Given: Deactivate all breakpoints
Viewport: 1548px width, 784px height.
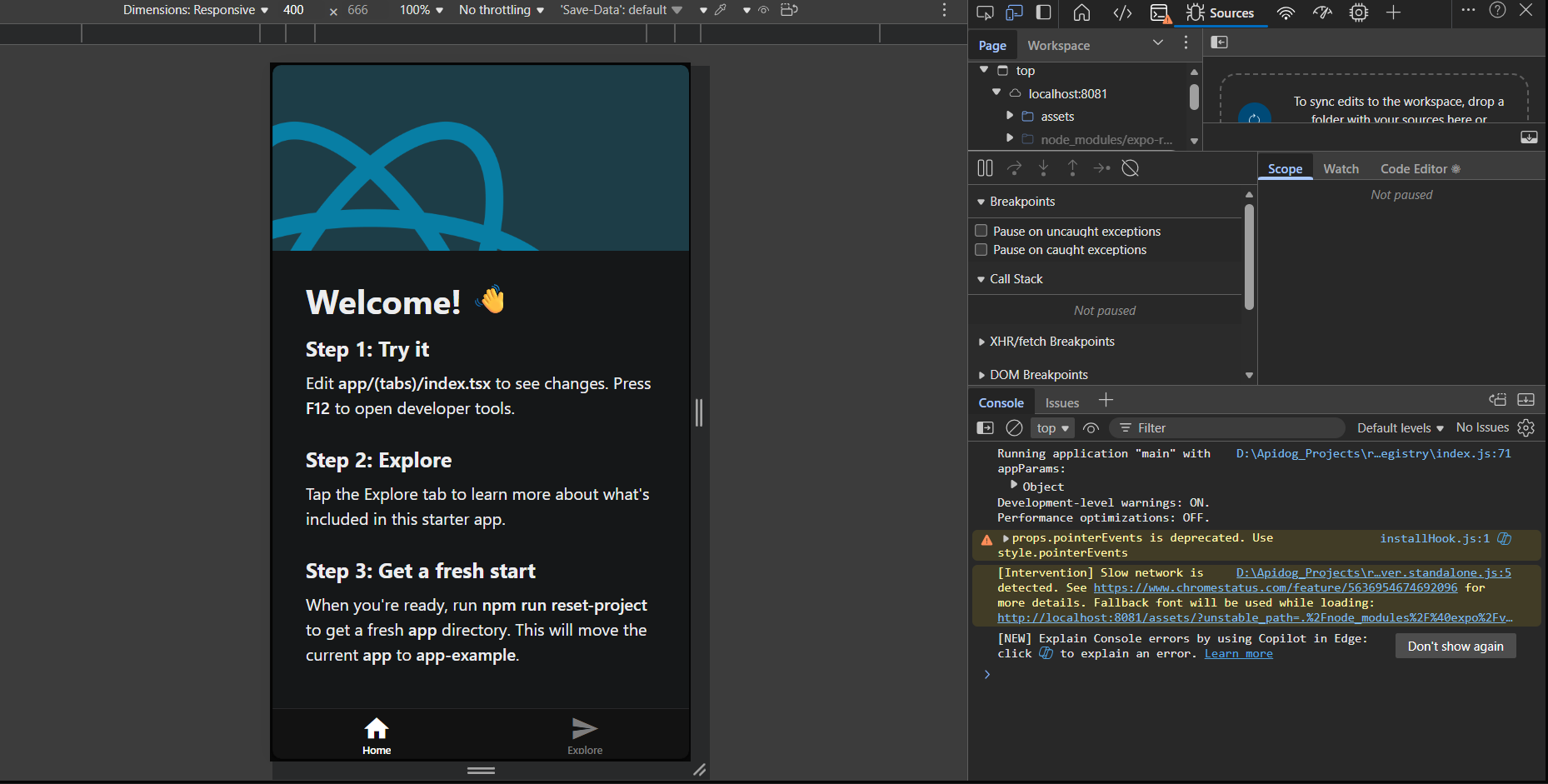Looking at the screenshot, I should click(x=1131, y=167).
